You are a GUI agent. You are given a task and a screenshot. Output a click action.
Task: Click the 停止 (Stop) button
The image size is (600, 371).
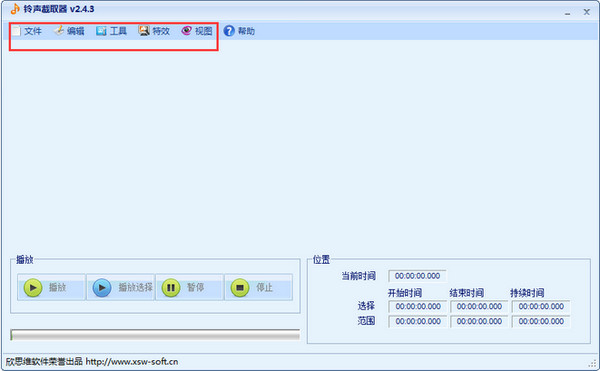tap(259, 287)
